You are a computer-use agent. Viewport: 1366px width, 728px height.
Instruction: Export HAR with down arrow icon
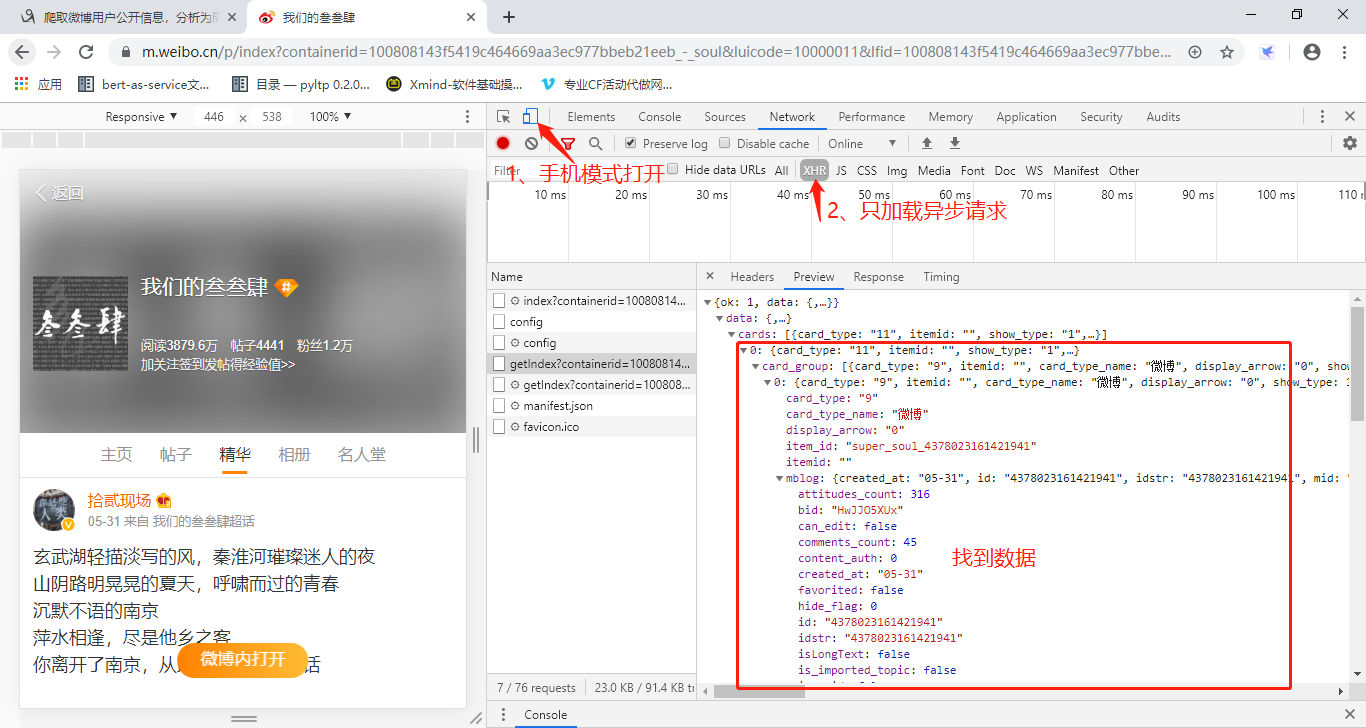[x=955, y=144]
